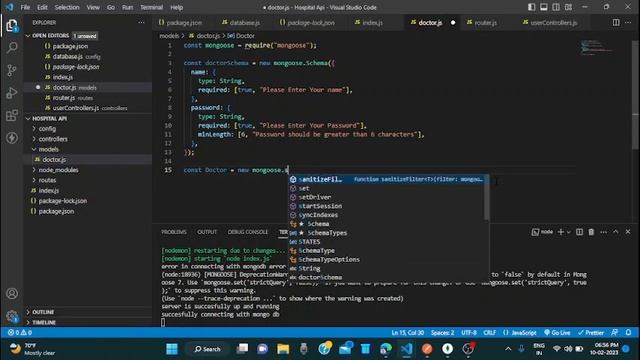
Task: Switch to the Problems panel tab
Action: tap(173, 232)
